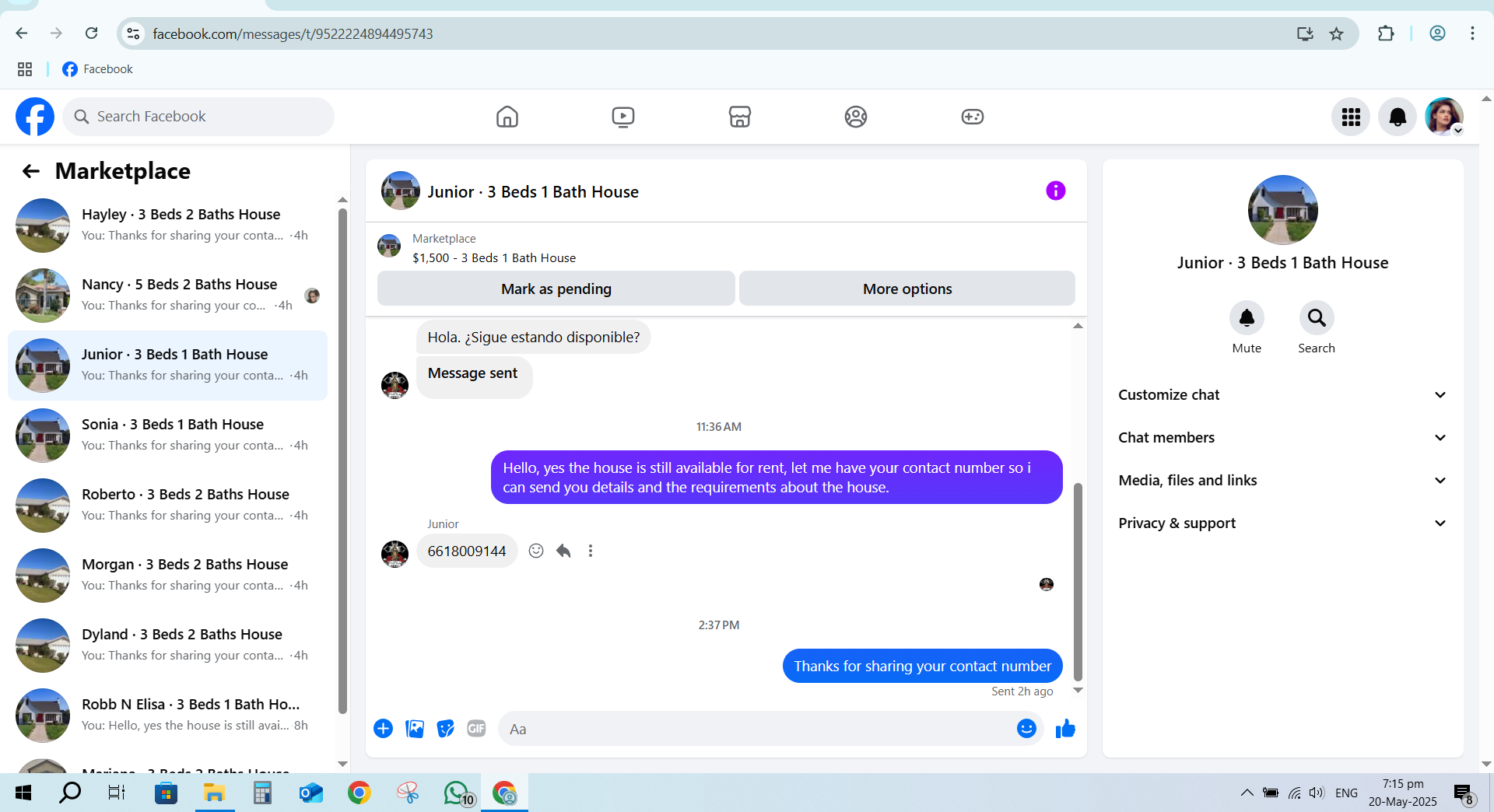Open Outlook from the taskbar
This screenshot has width=1494, height=812.
pyautogui.click(x=310, y=793)
